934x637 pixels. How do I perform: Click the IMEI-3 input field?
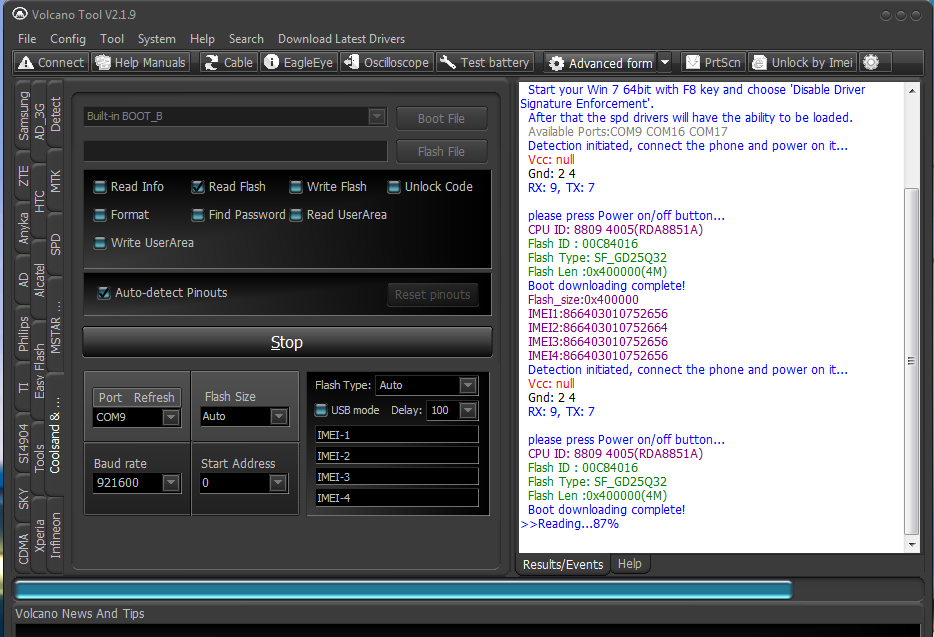397,477
